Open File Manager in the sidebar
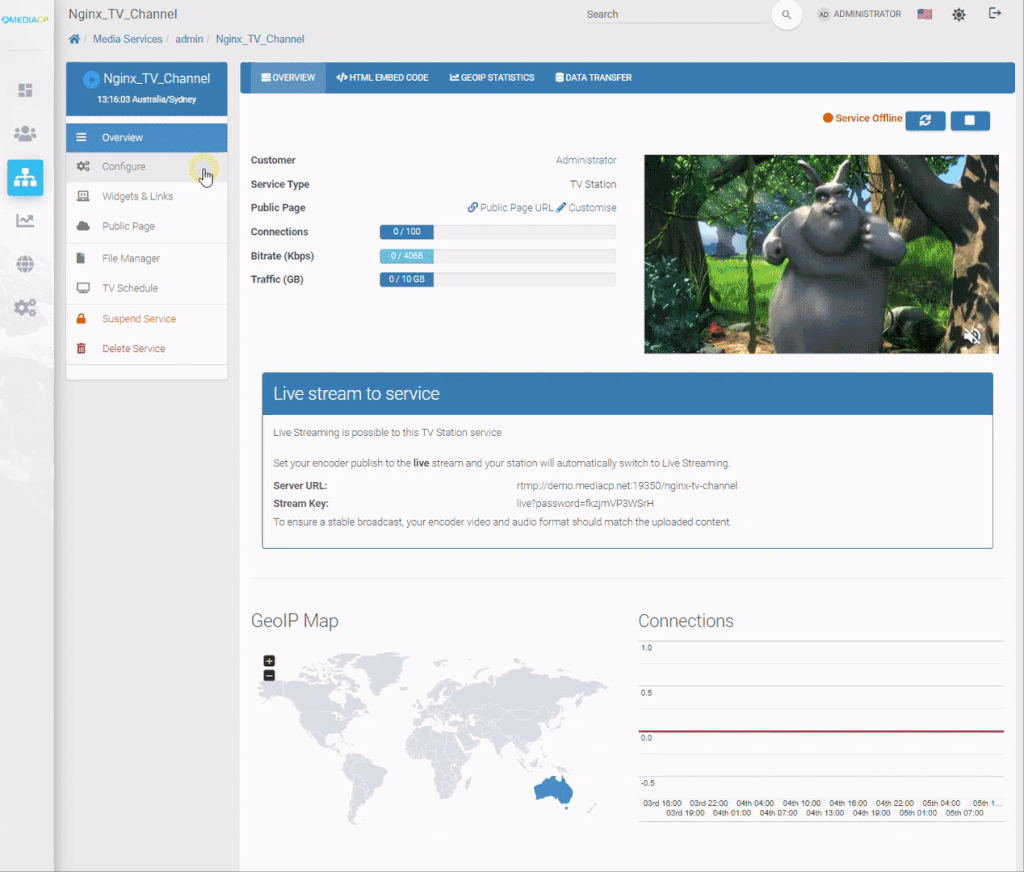This screenshot has width=1024, height=872. pyautogui.click(x=147, y=259)
